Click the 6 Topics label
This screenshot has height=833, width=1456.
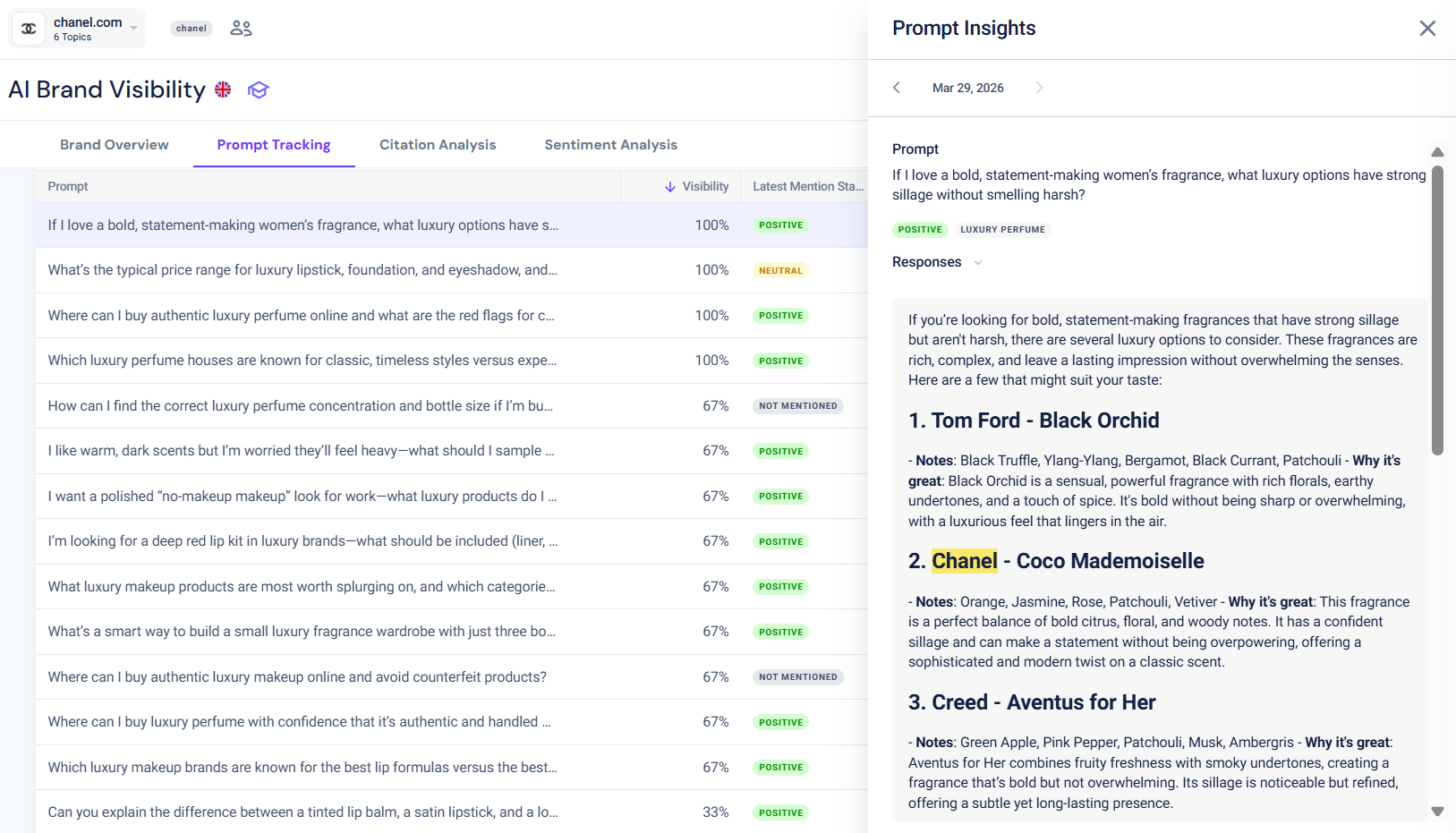coord(72,38)
